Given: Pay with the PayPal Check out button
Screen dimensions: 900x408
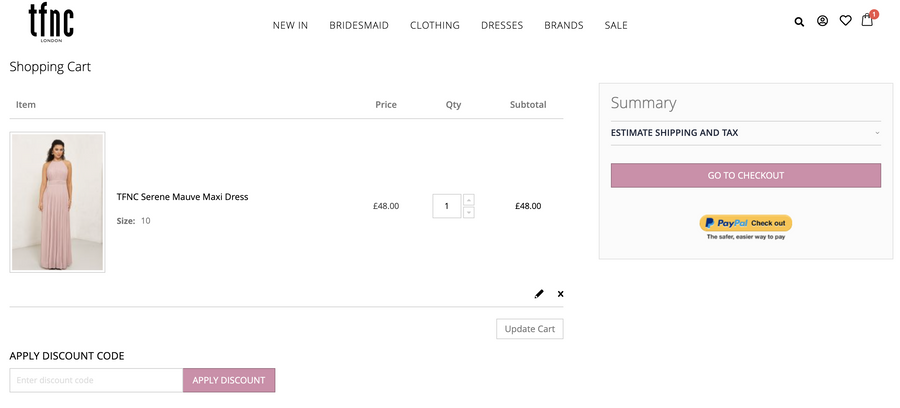Looking at the screenshot, I should pyautogui.click(x=745, y=223).
